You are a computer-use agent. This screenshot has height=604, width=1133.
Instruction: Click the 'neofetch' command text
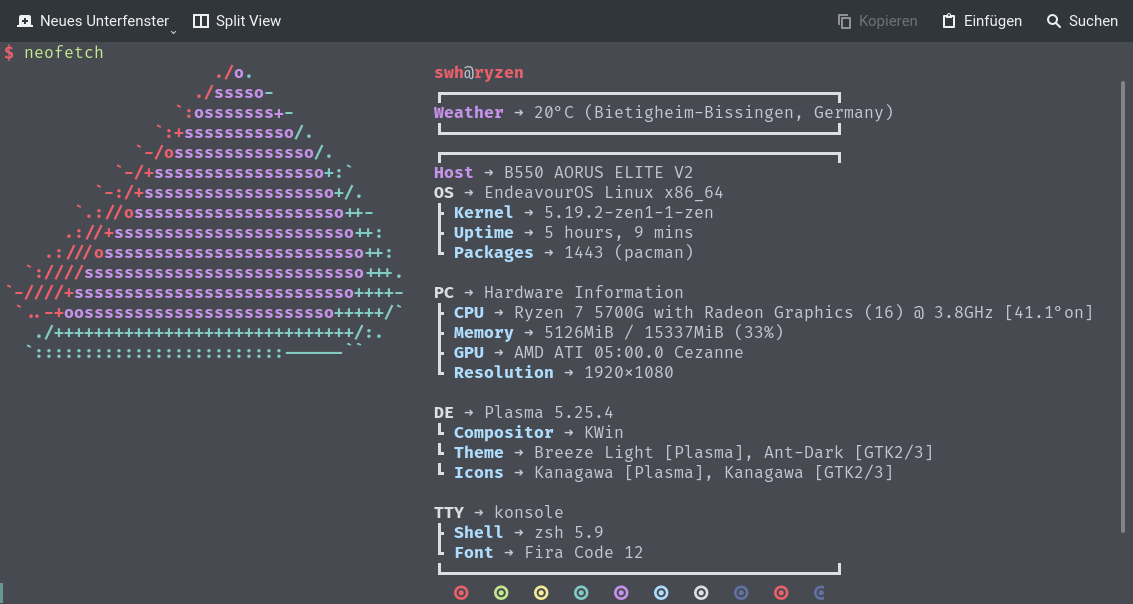64,52
